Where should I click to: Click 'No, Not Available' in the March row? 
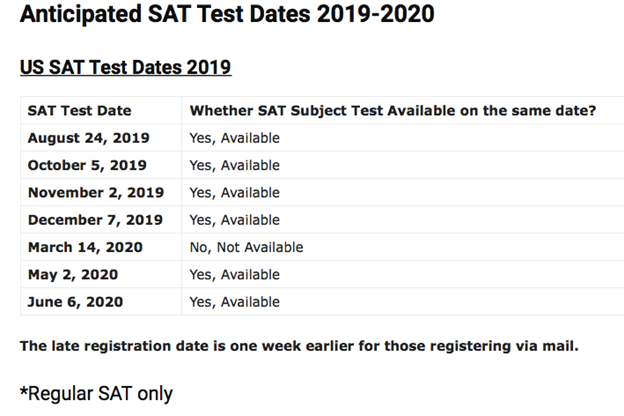246,247
